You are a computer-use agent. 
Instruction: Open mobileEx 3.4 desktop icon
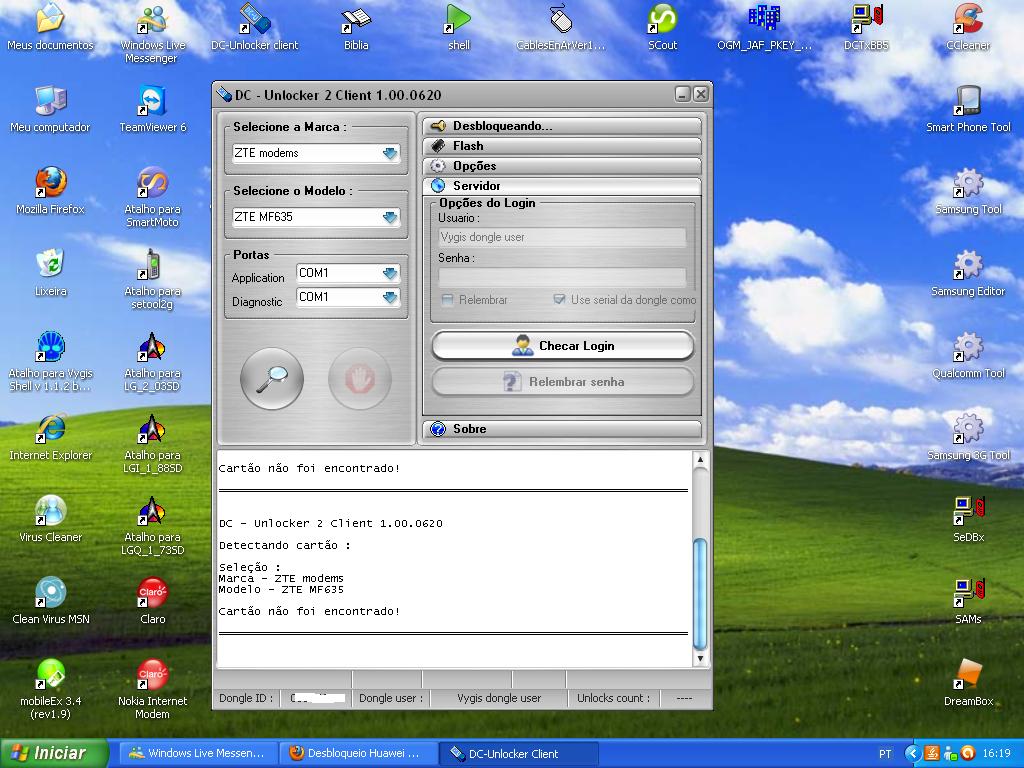coord(50,690)
